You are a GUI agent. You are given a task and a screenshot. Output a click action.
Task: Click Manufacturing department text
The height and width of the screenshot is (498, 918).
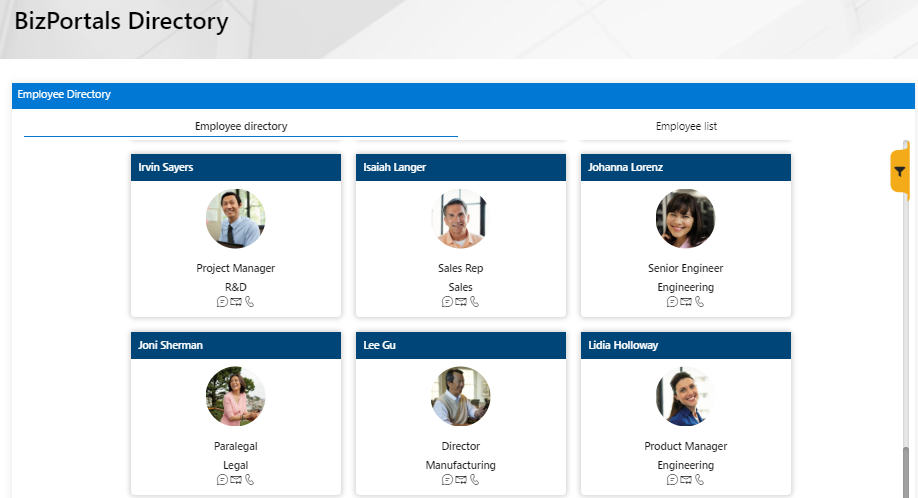pyautogui.click(x=460, y=465)
